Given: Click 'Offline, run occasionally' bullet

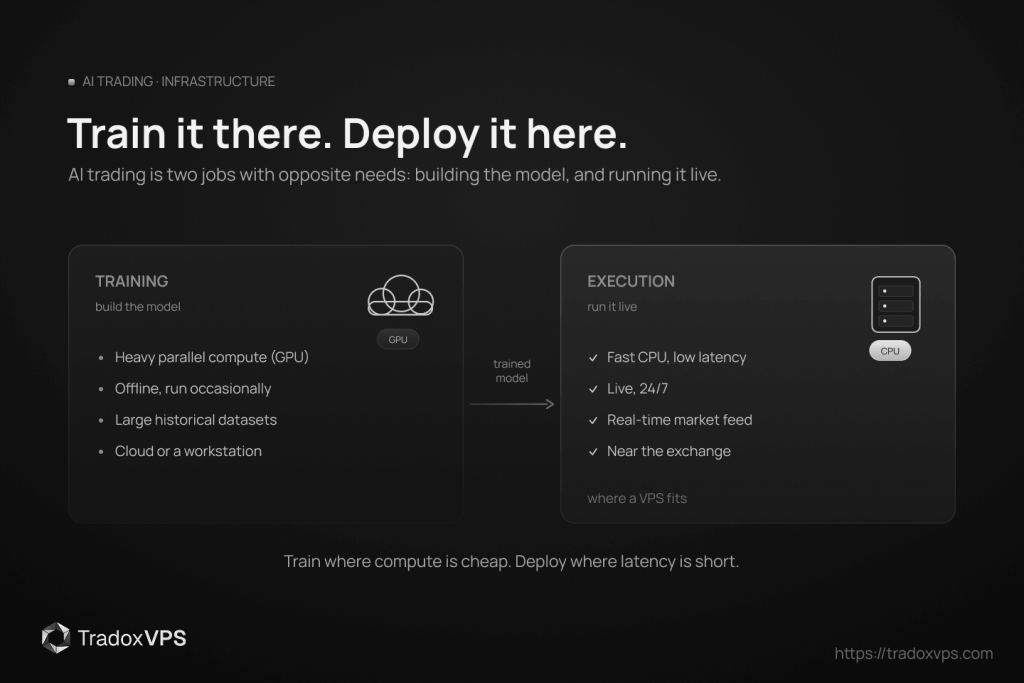Looking at the screenshot, I should point(193,389).
